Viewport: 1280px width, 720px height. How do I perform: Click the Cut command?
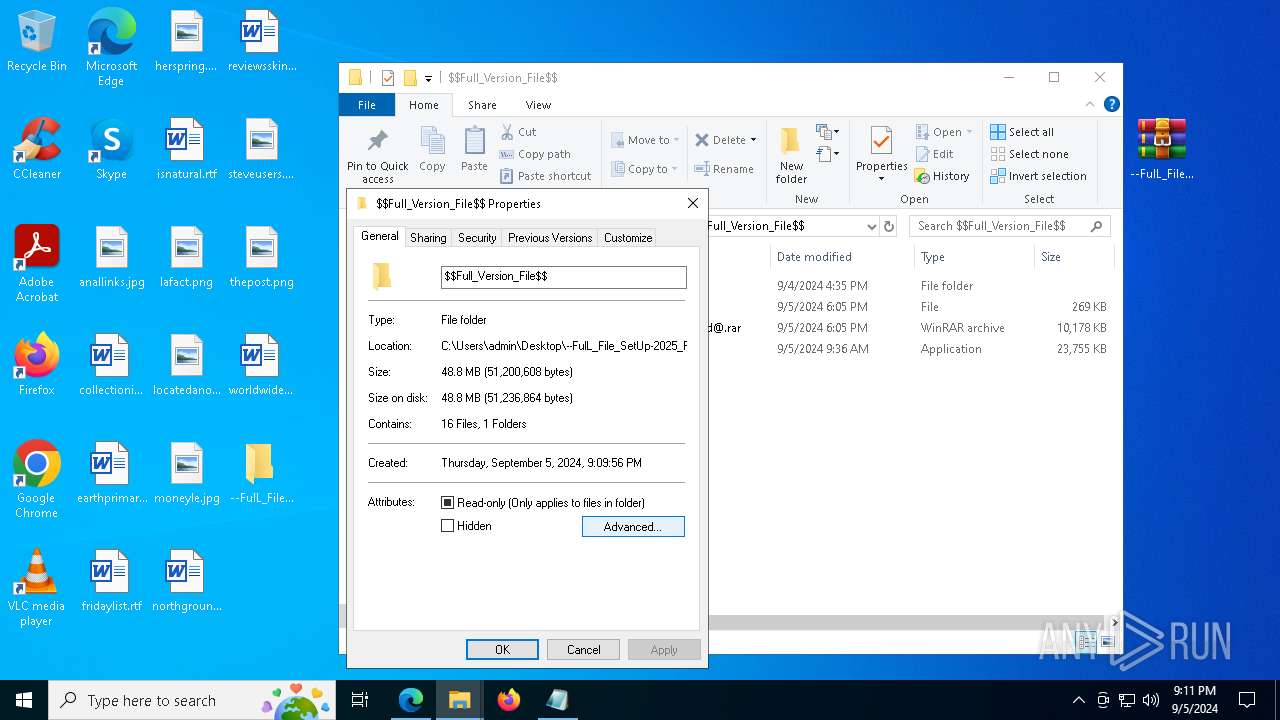pyautogui.click(x=518, y=132)
